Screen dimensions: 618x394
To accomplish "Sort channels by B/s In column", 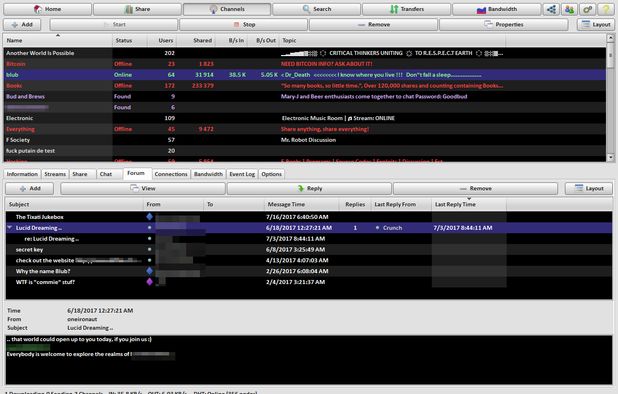I will click(x=231, y=40).
